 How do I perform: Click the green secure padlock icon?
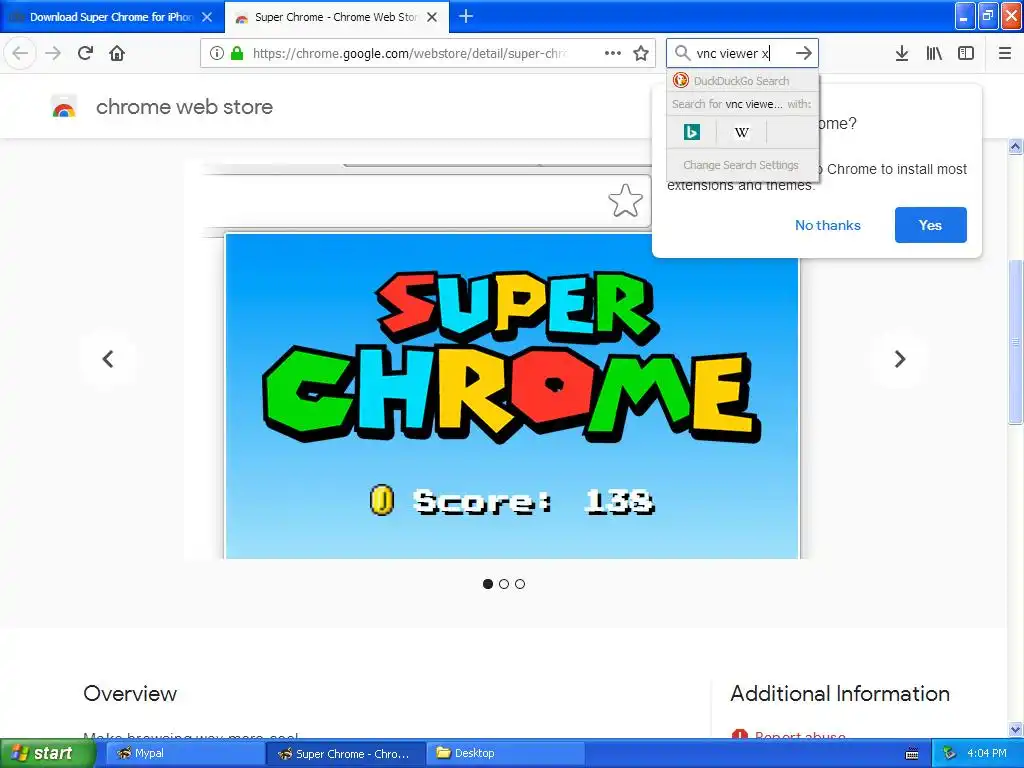pos(237,53)
